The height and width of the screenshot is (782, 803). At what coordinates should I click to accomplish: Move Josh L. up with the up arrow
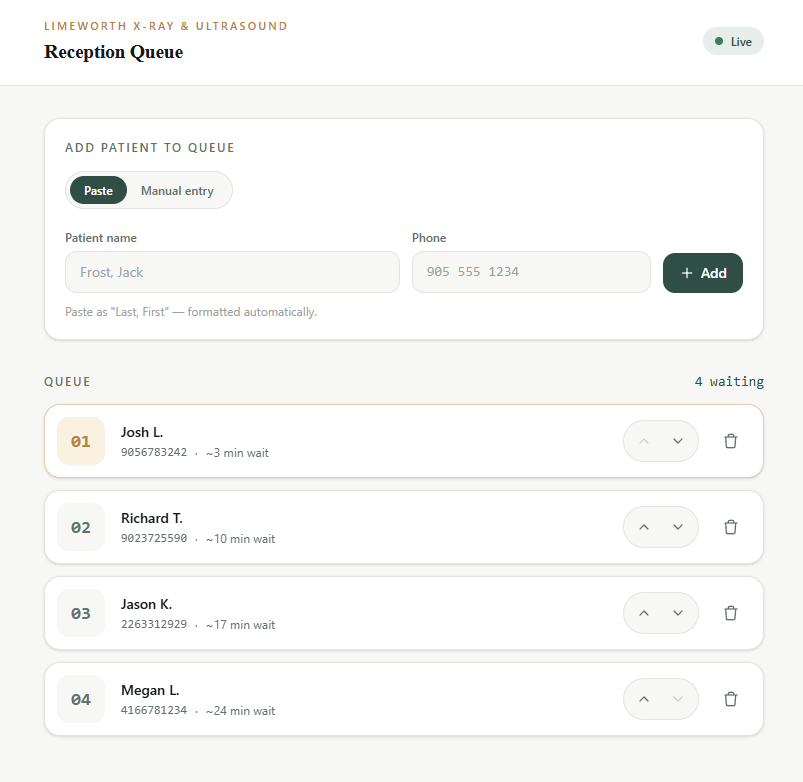tap(644, 441)
